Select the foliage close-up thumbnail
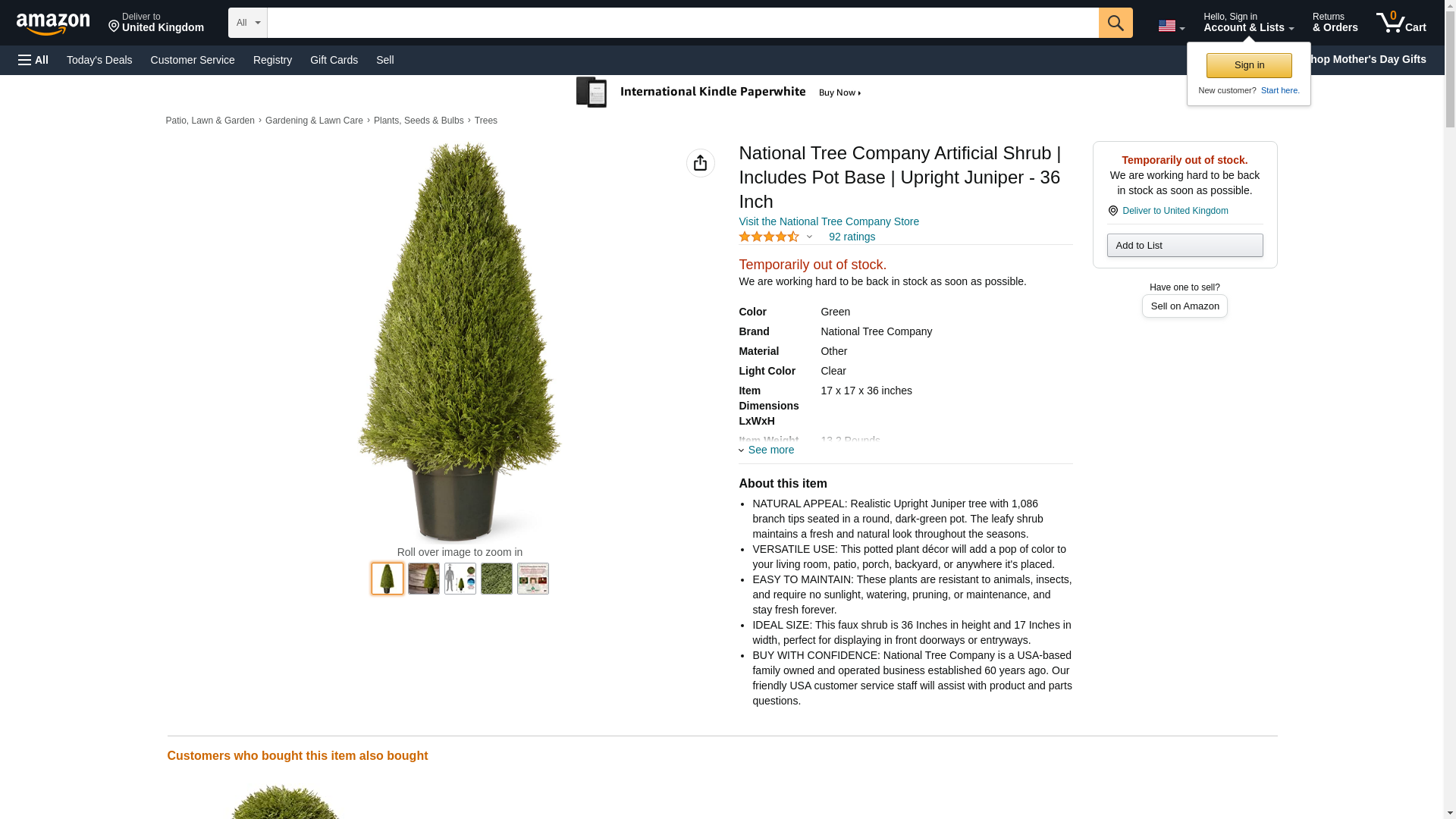This screenshot has height=819, width=1456. coord(497,579)
